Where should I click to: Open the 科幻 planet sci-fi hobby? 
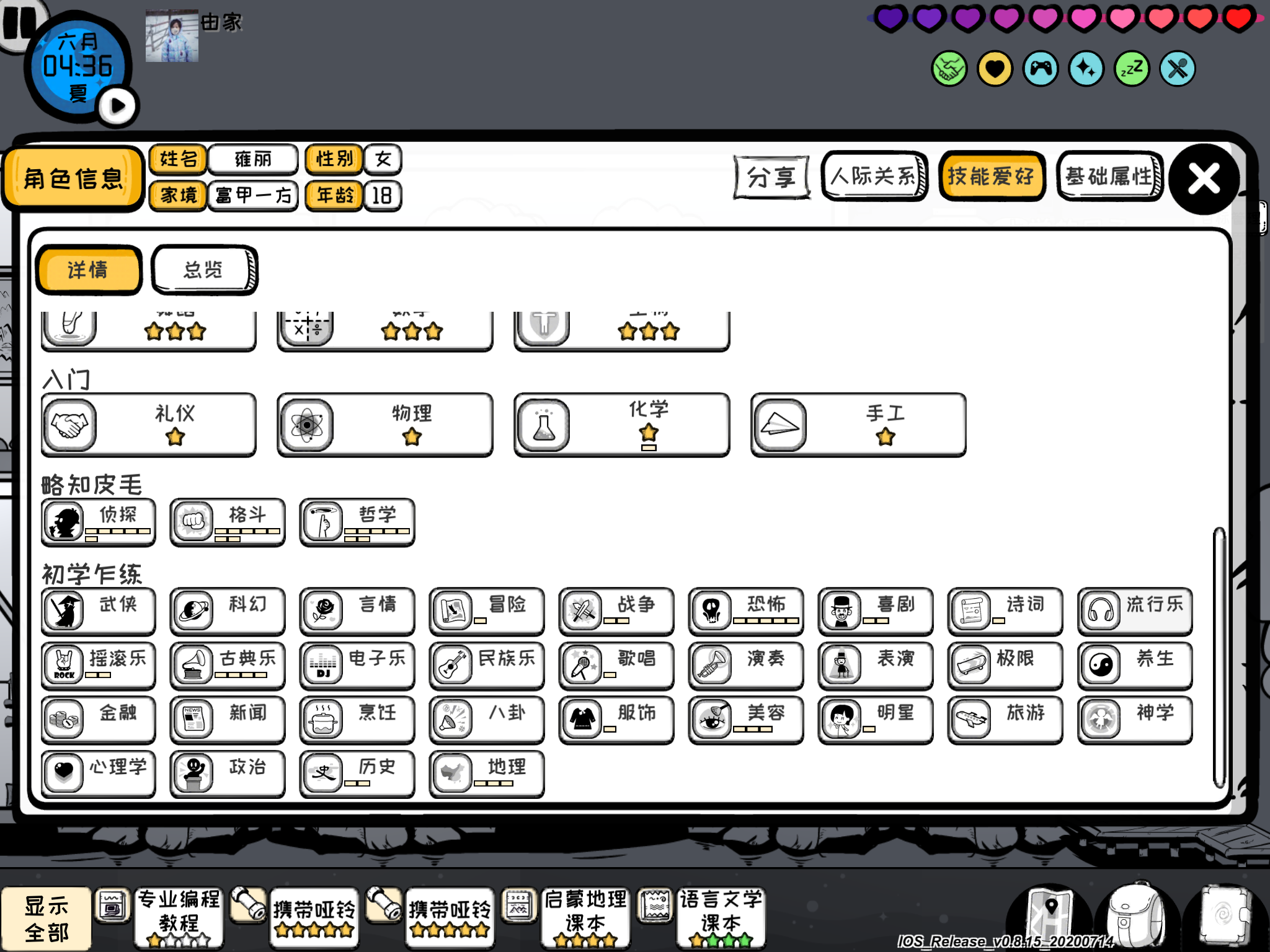click(228, 612)
